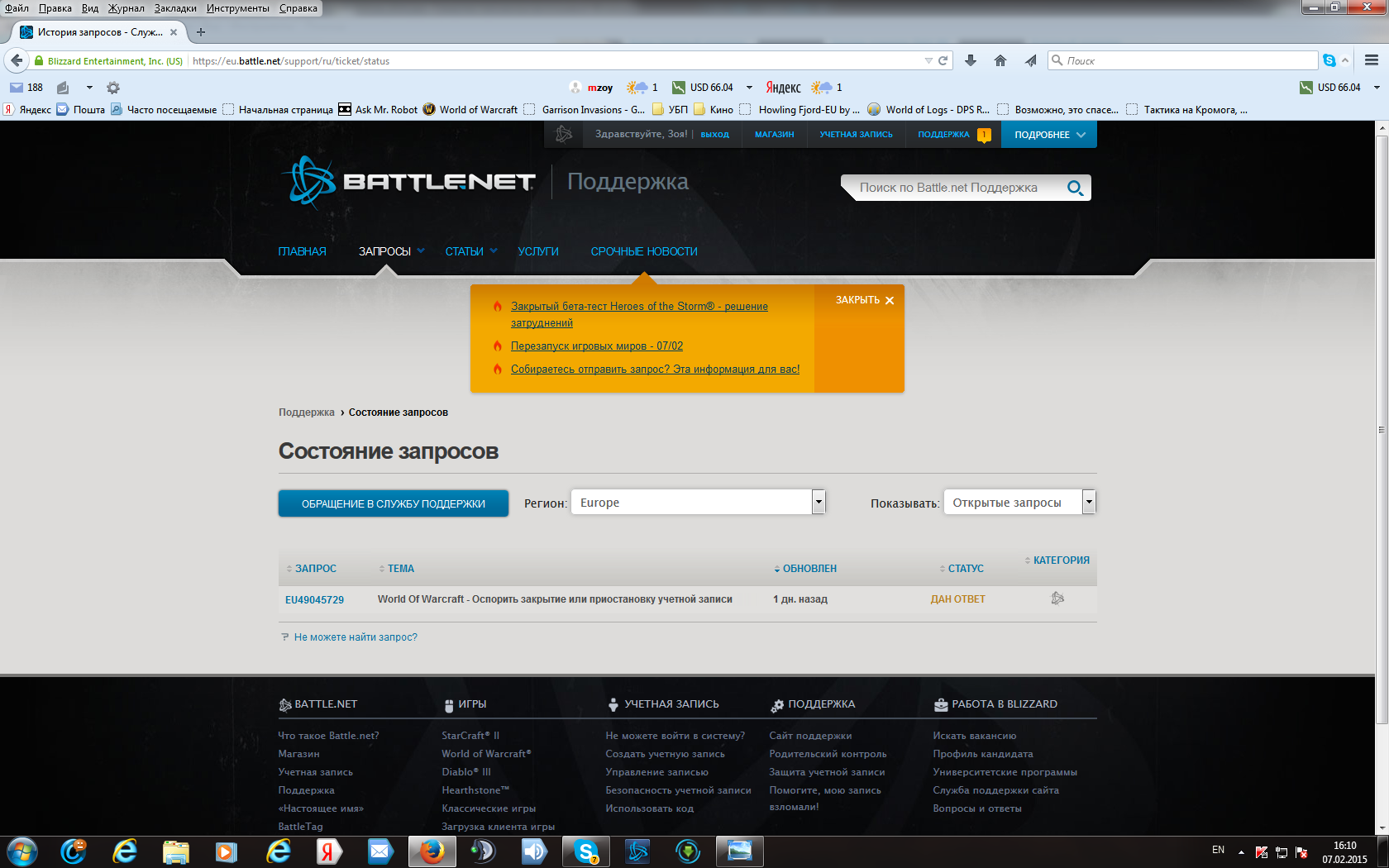This screenshot has width=1389, height=868.
Task: Click Не можете найти запрос? link
Action: click(356, 637)
